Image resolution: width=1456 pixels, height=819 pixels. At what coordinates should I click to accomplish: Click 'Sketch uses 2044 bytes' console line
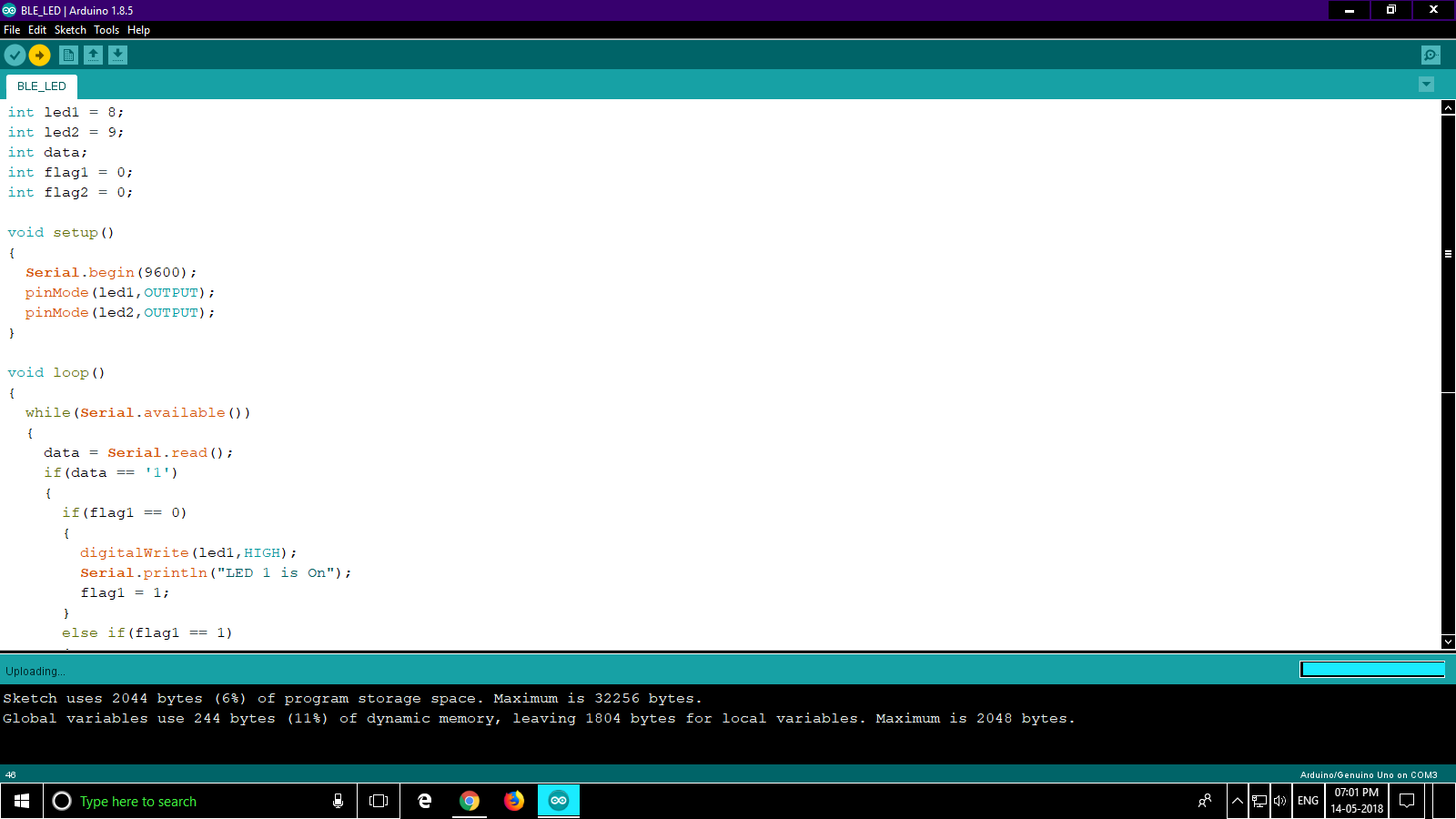pos(352,698)
